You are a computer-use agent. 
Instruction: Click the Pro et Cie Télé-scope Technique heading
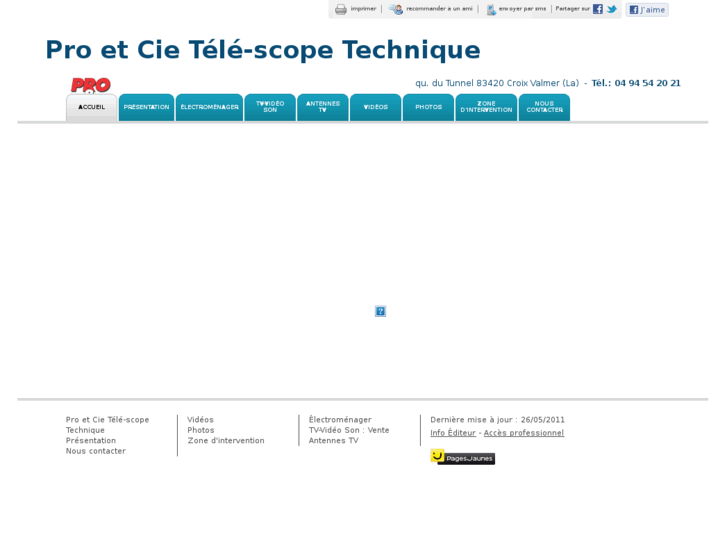coord(263,50)
